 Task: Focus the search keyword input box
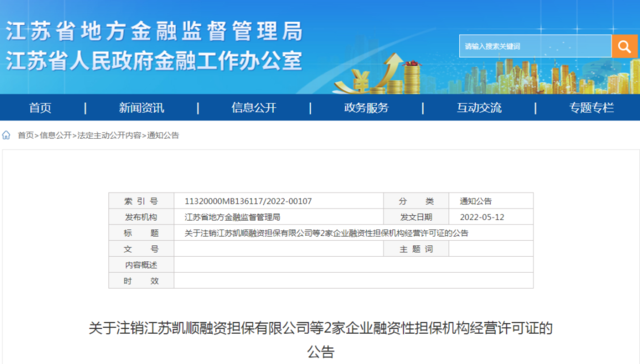pos(535,46)
